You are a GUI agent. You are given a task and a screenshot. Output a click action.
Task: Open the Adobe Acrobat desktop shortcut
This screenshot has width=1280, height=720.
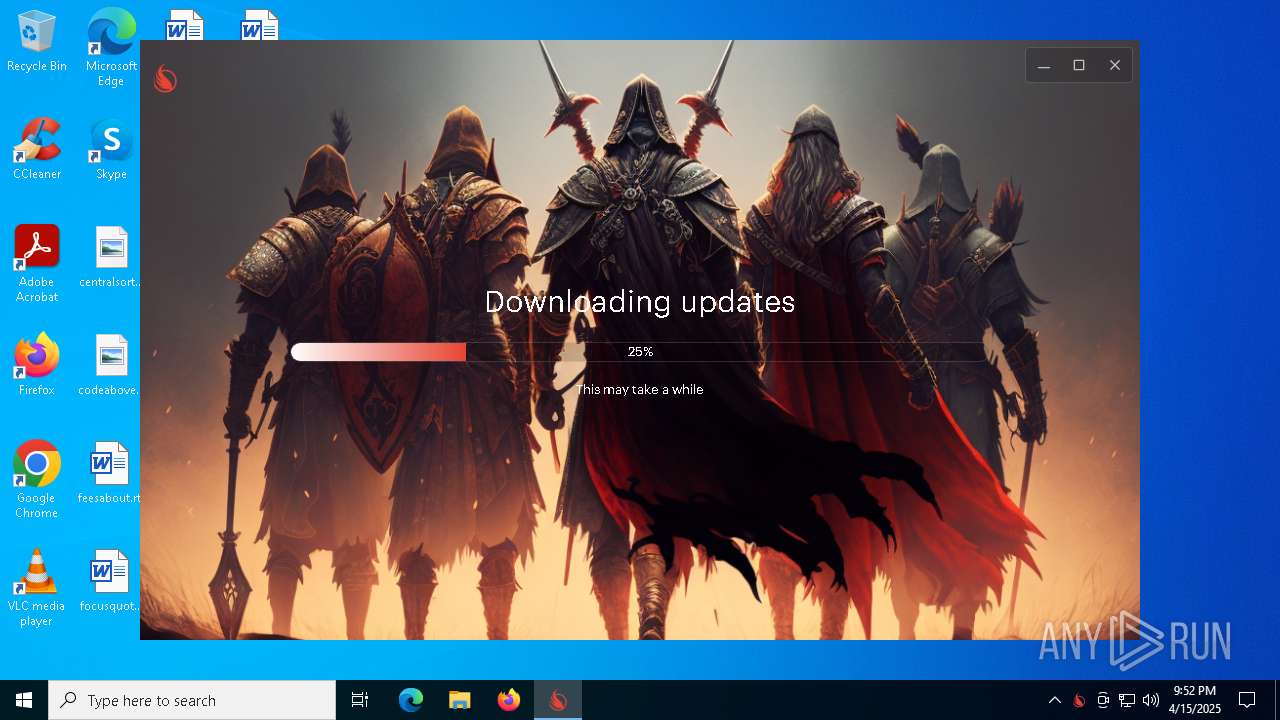click(37, 264)
